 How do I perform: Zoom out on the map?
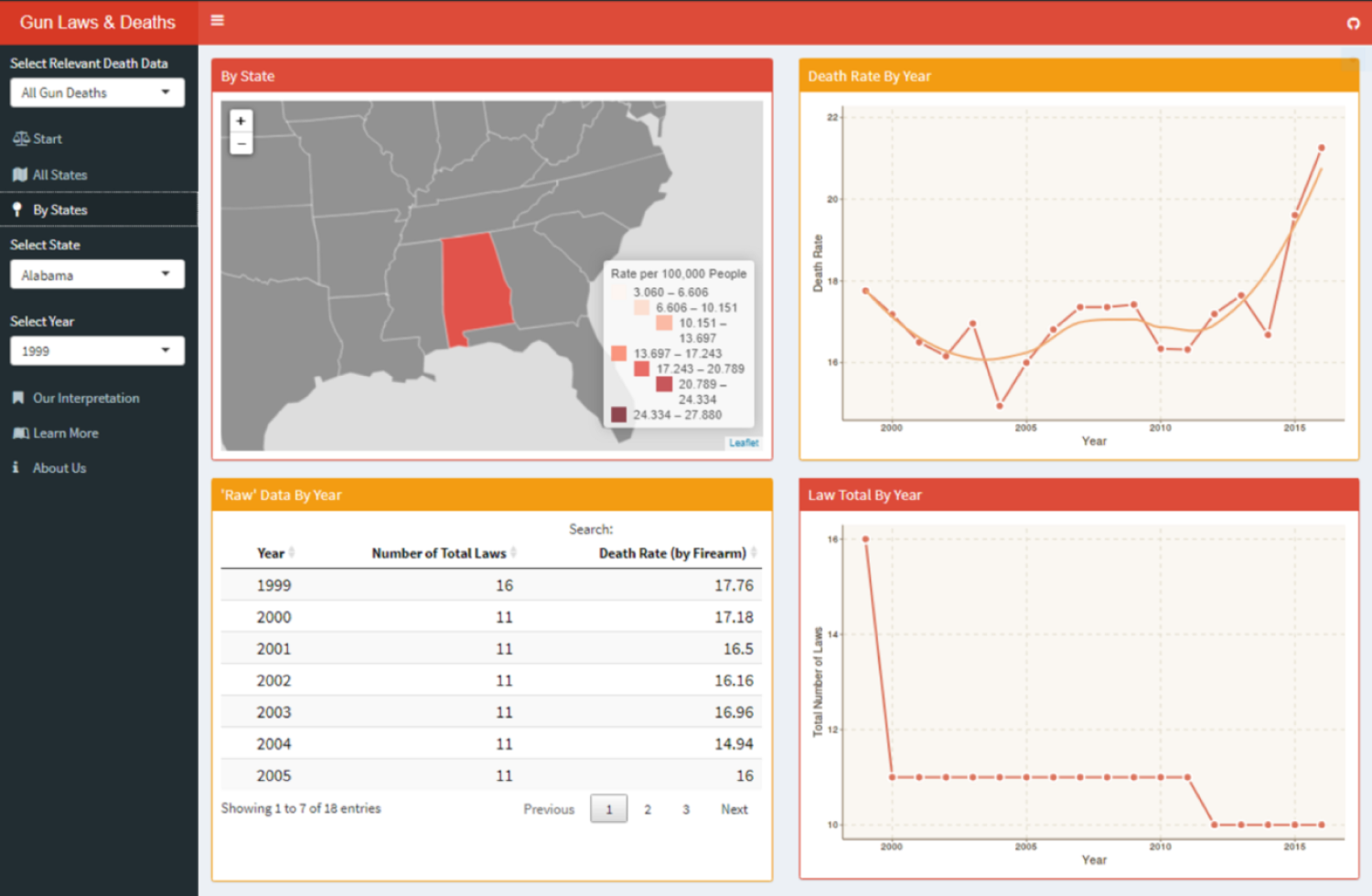point(241,144)
